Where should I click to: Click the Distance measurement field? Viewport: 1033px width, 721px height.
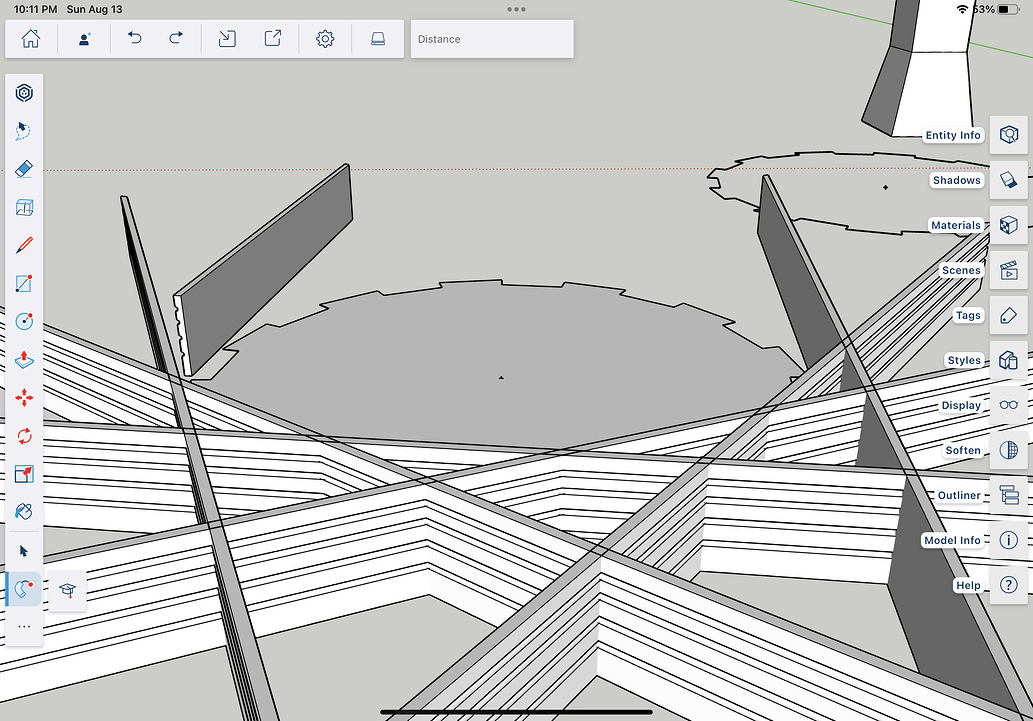click(491, 39)
